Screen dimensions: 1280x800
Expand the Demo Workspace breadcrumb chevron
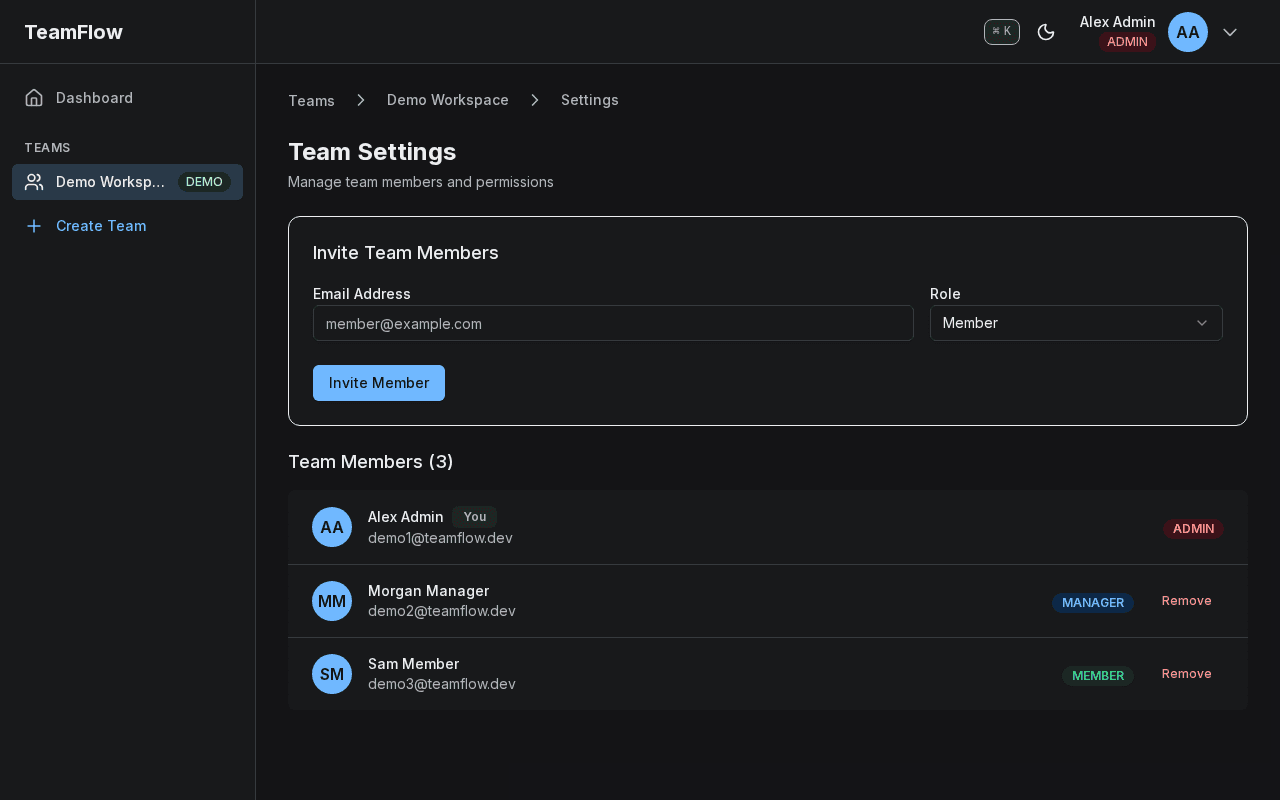534,100
